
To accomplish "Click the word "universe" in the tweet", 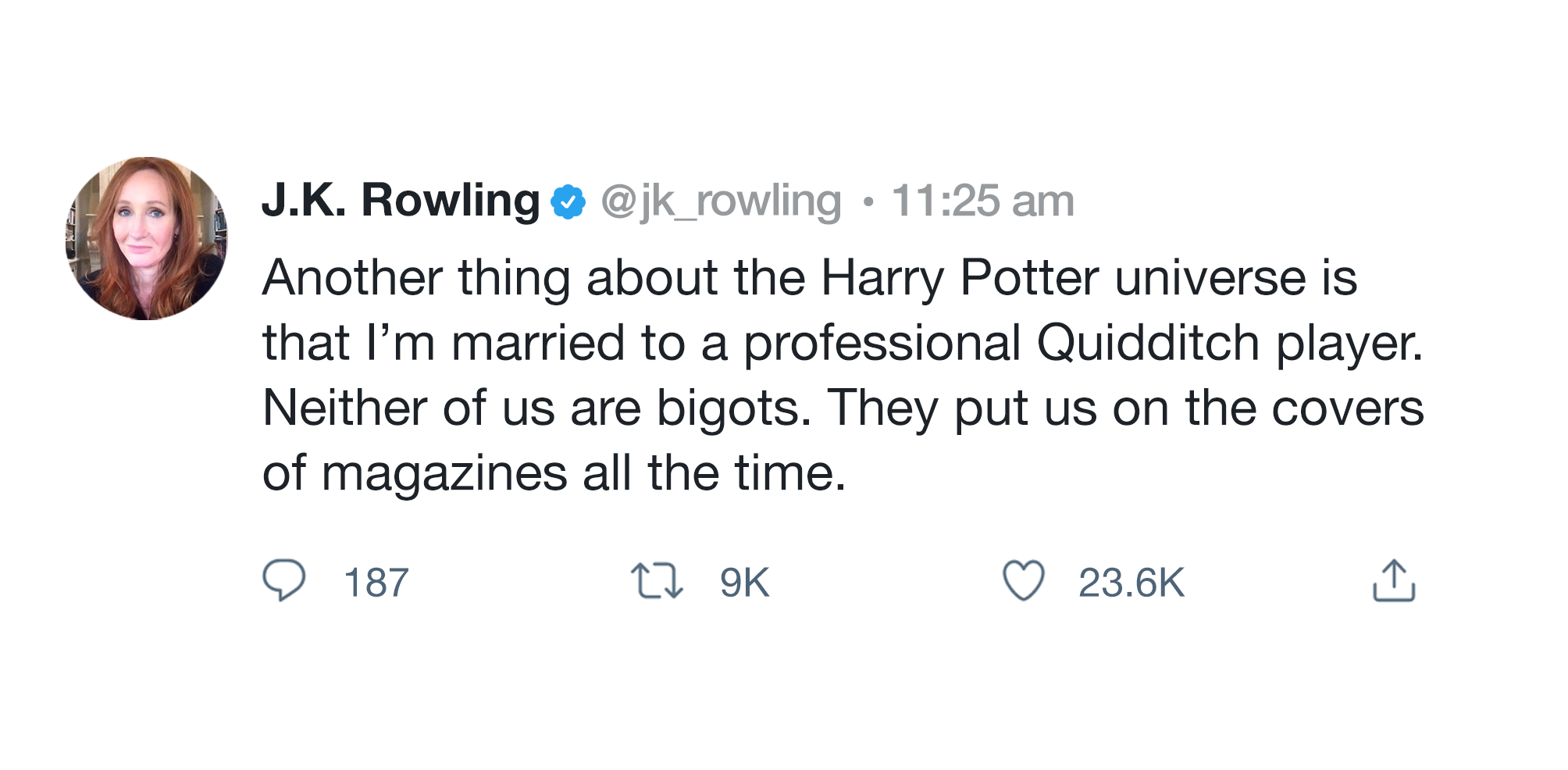I will point(1210,278).
